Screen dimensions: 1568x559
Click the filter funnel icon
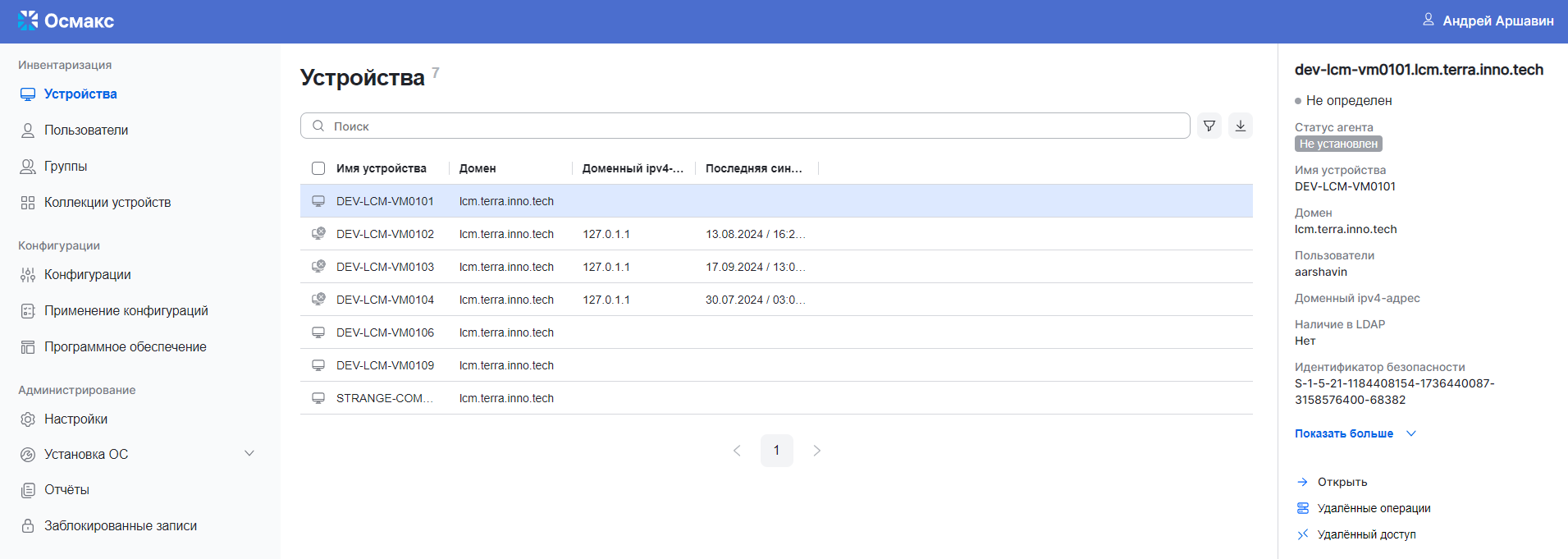pos(1209,126)
